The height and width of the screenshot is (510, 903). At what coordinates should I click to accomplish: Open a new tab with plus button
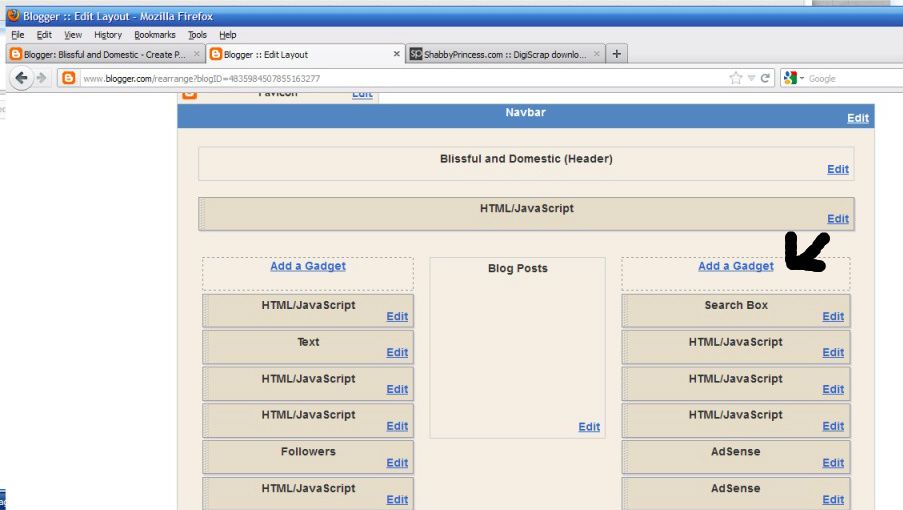[616, 54]
